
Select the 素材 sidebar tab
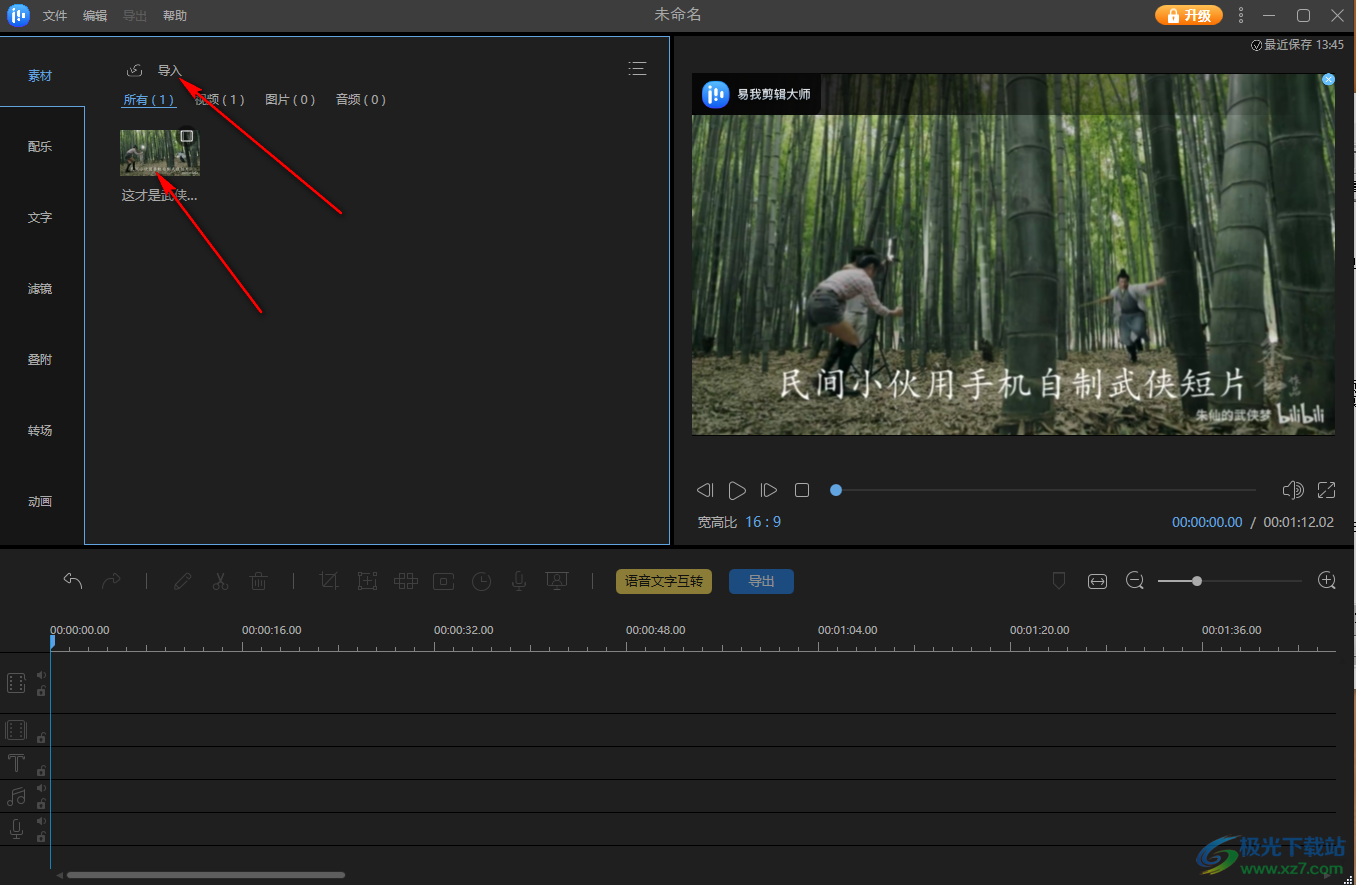pos(40,75)
